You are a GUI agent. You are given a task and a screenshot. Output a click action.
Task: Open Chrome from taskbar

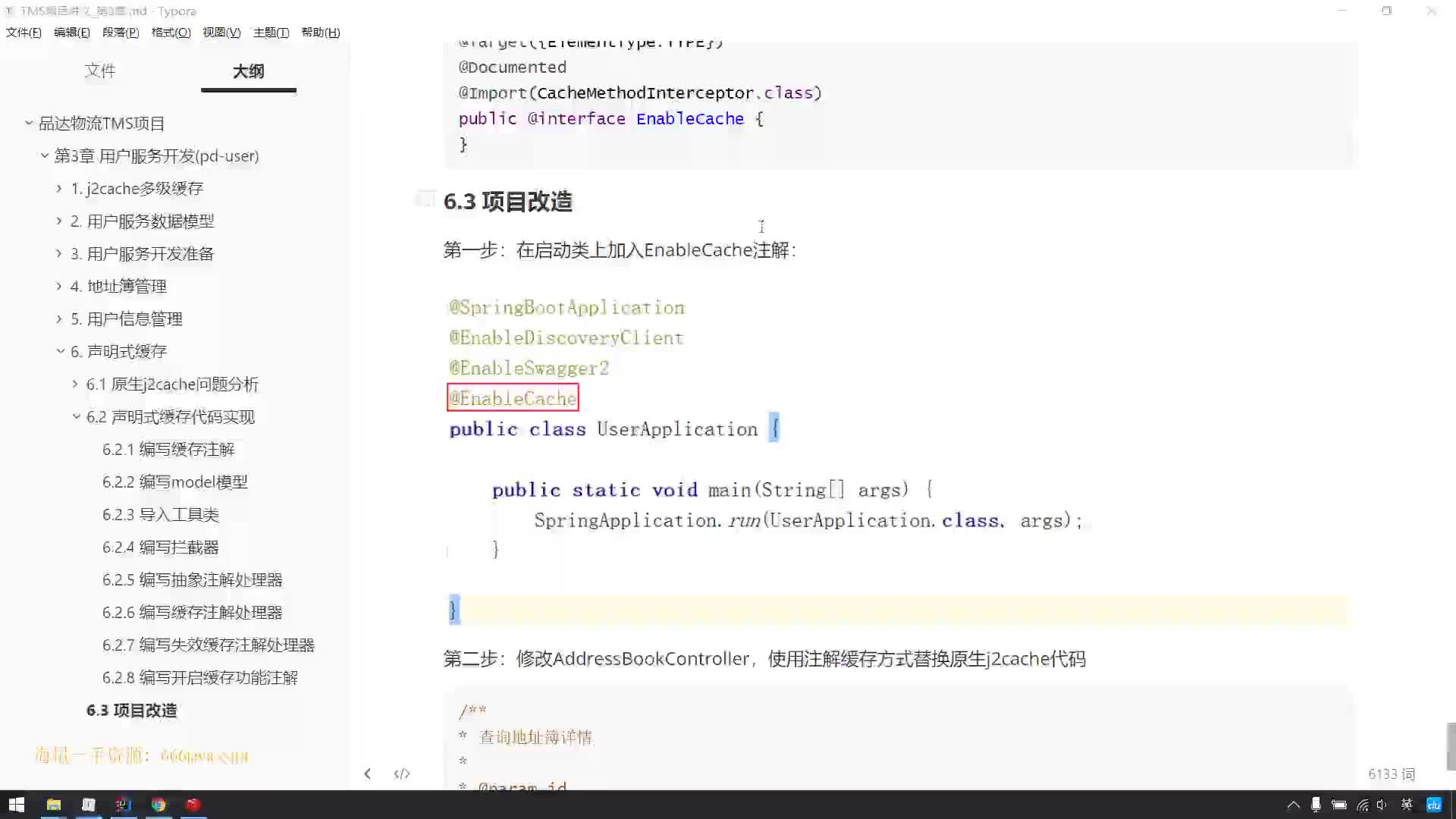(158, 805)
